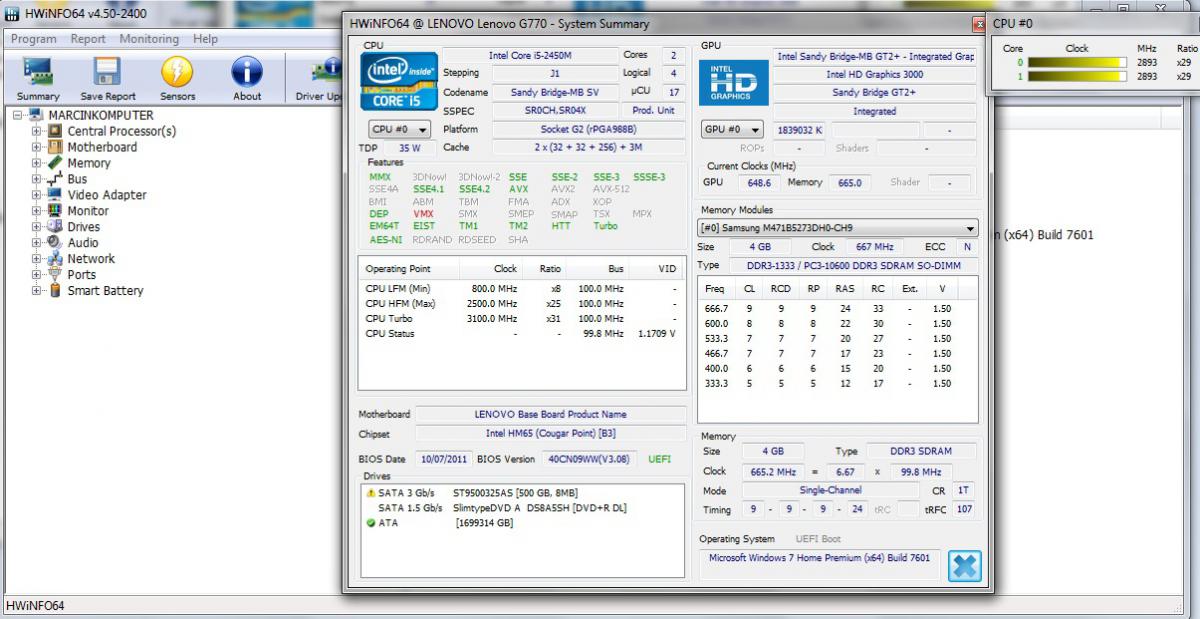The width and height of the screenshot is (1200, 619).
Task: Expand the Memory tree node
Action: [x=37, y=163]
